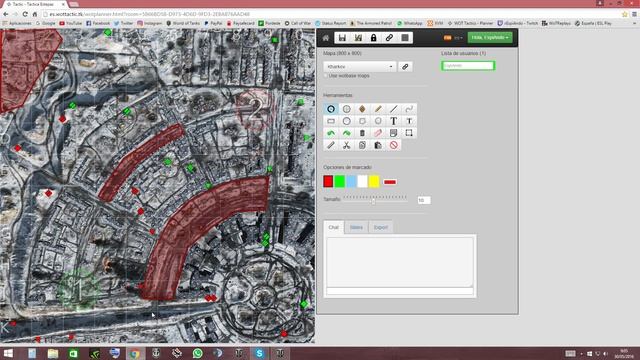This screenshot has width=640, height=360.
Task: Click the green redo arrow
Action: tap(347, 133)
